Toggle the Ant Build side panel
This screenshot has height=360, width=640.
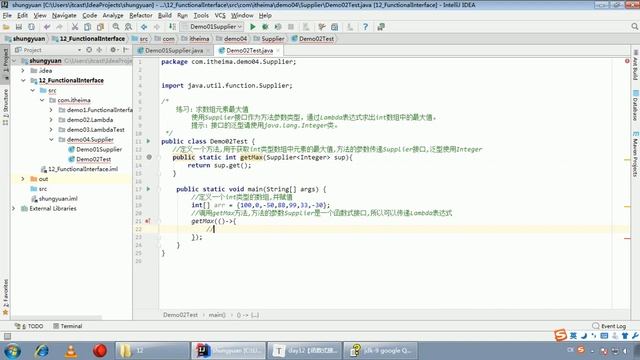(635, 65)
